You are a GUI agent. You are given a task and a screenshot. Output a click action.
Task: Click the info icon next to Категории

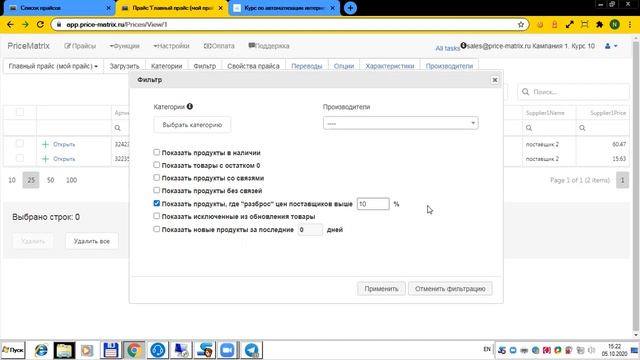(190, 107)
